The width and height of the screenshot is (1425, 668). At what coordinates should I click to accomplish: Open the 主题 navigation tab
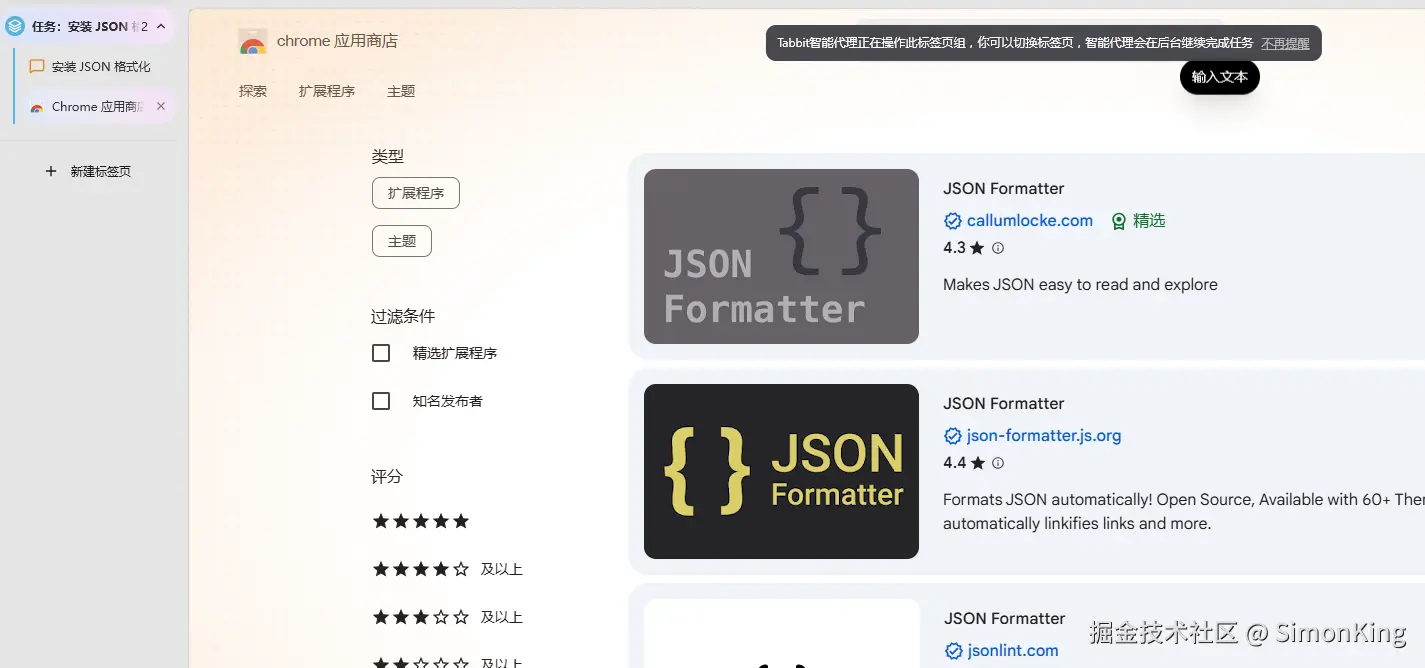point(401,91)
